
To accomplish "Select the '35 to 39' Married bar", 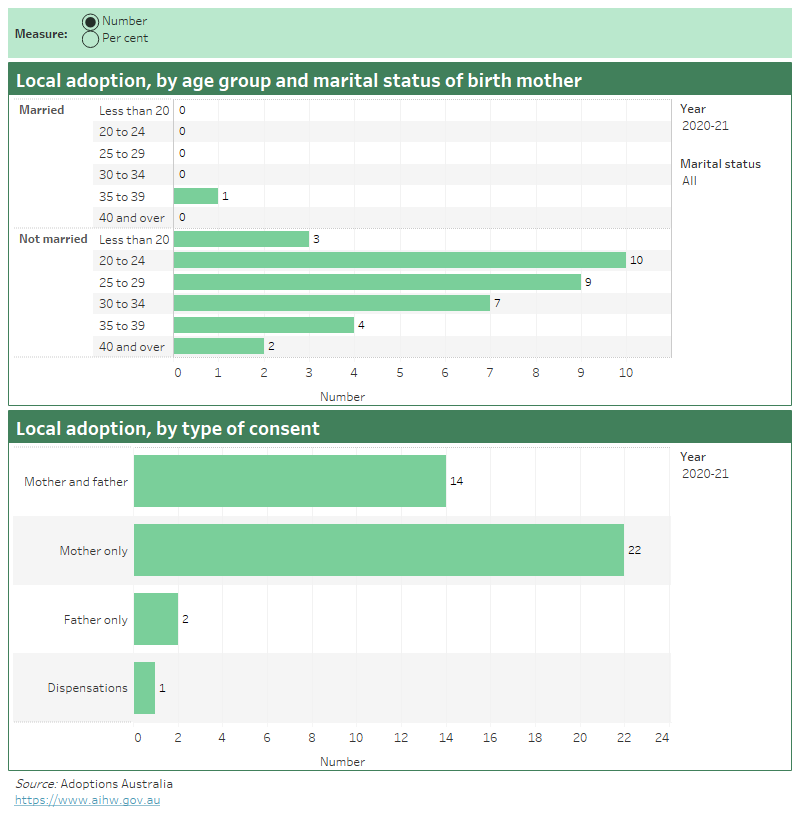I will click(195, 196).
